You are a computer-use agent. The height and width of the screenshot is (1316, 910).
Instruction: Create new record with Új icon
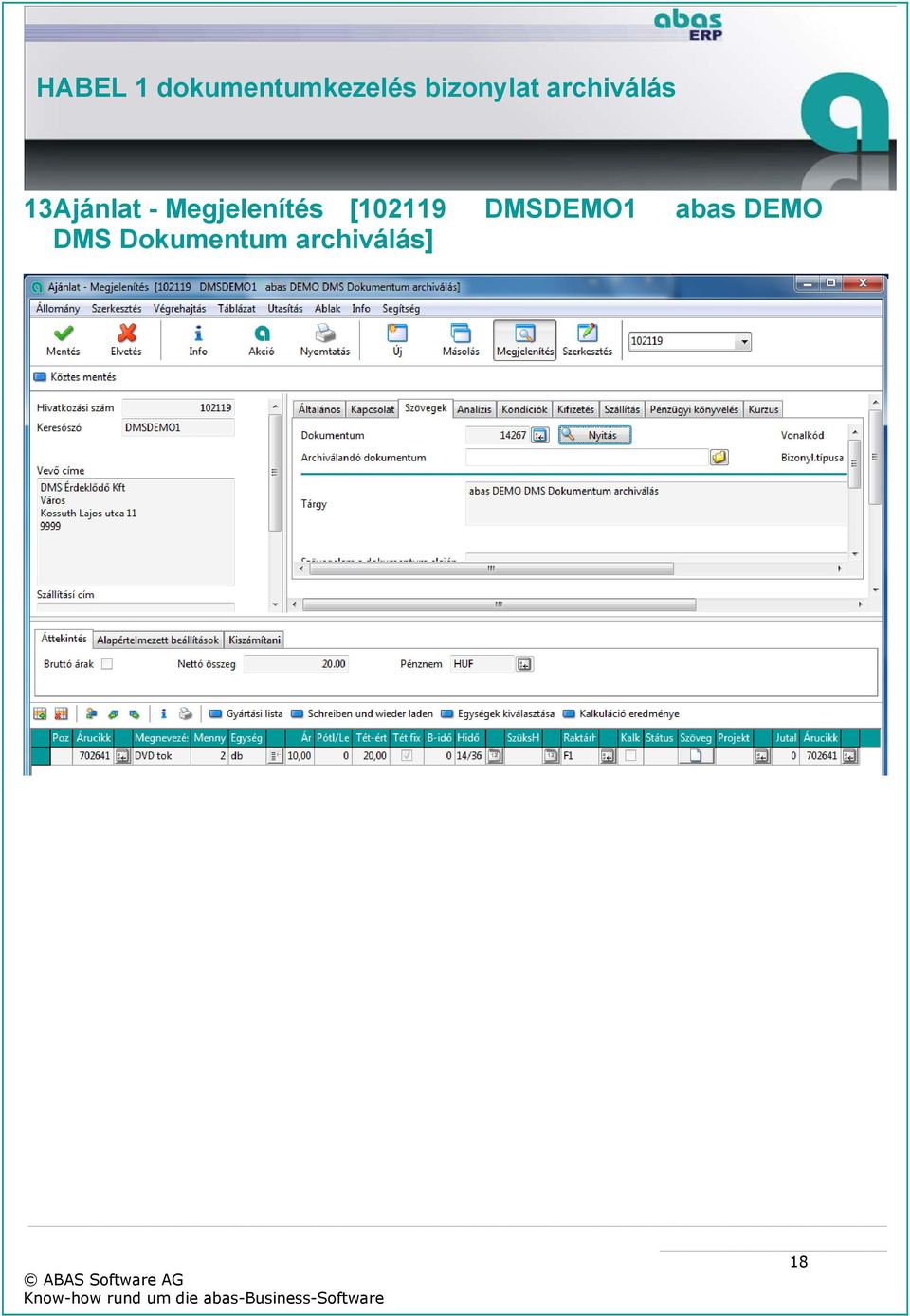(x=397, y=334)
